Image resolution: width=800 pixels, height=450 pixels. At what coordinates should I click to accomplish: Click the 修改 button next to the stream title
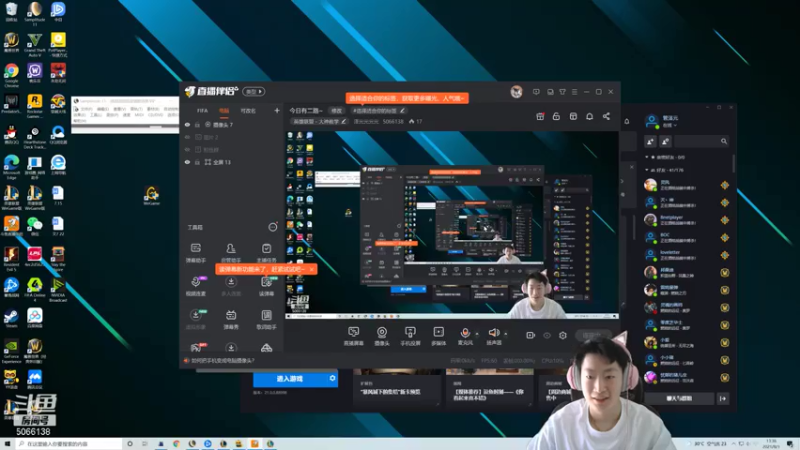click(336, 111)
